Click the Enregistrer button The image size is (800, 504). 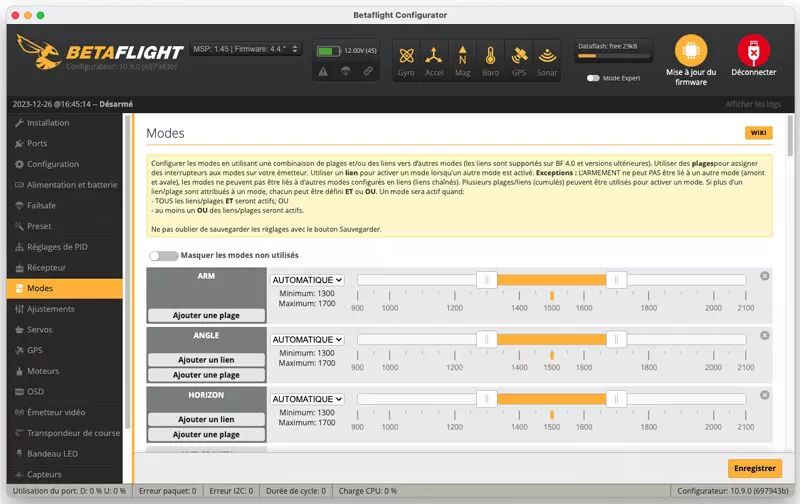(x=755, y=468)
